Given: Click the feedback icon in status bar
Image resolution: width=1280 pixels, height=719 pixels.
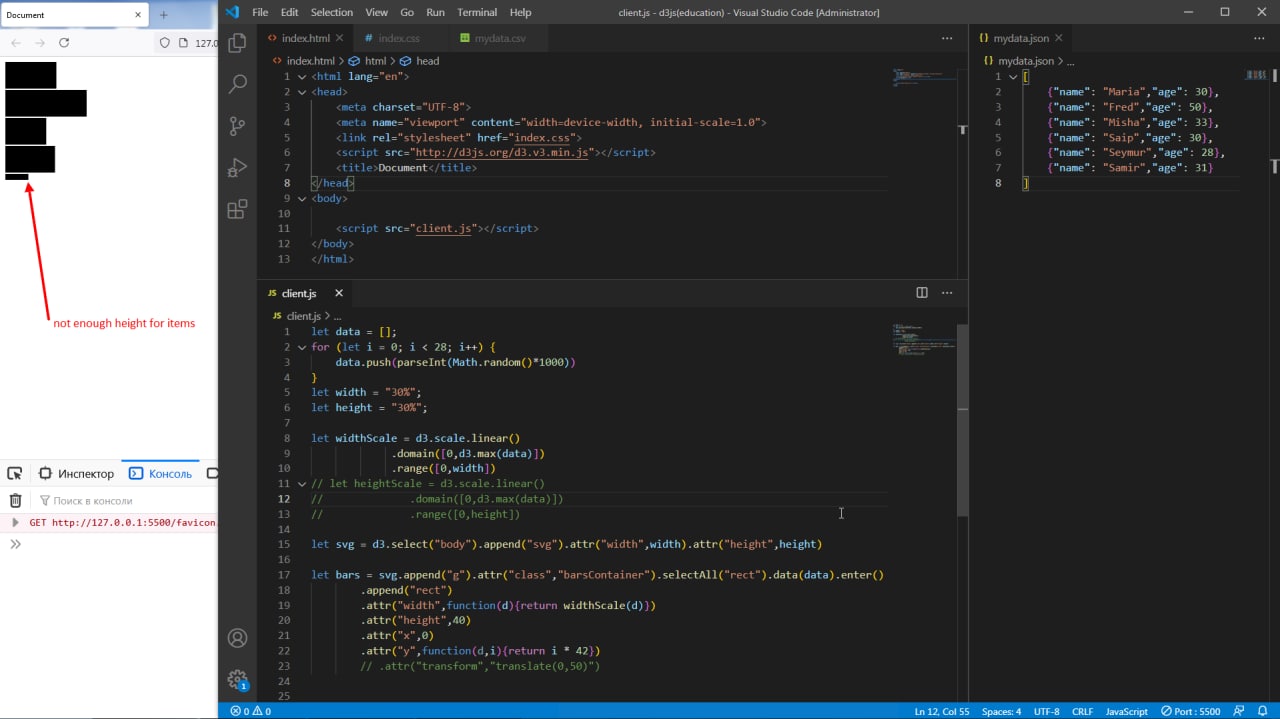Looking at the screenshot, I should pos(1241,711).
